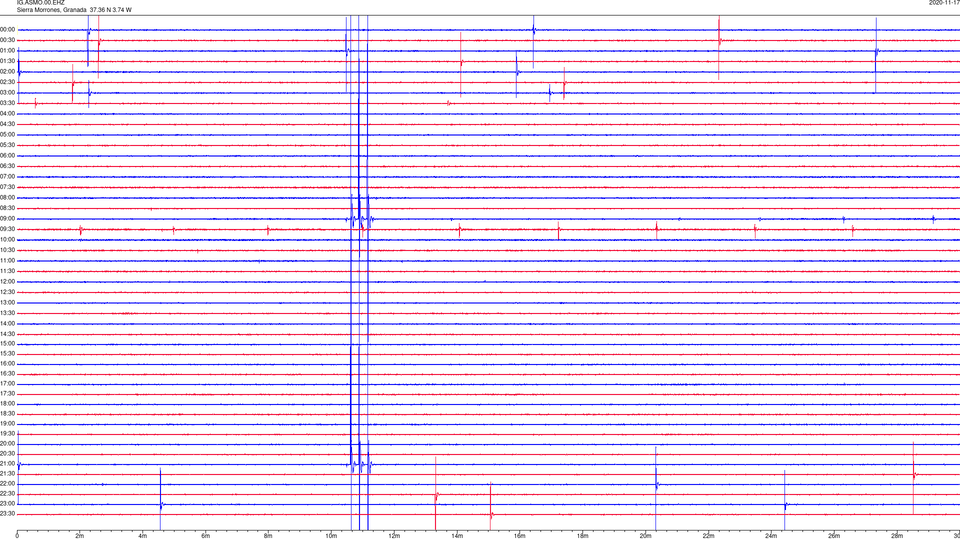Select the 2m axis tick label

click(x=80, y=536)
